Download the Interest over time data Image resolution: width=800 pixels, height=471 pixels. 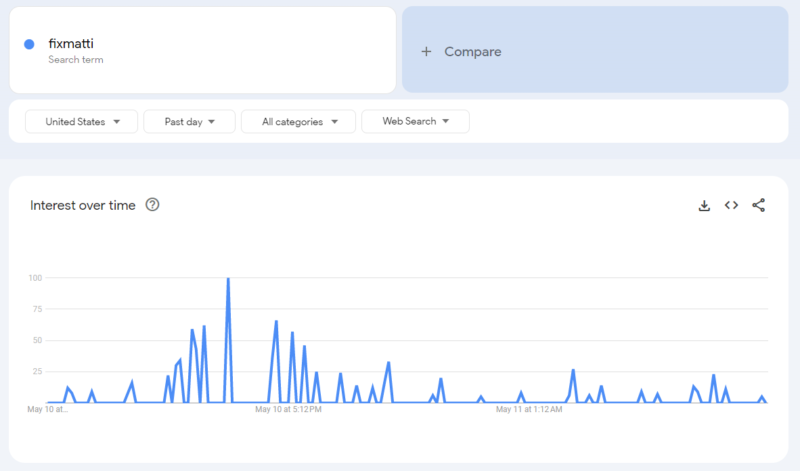(704, 205)
